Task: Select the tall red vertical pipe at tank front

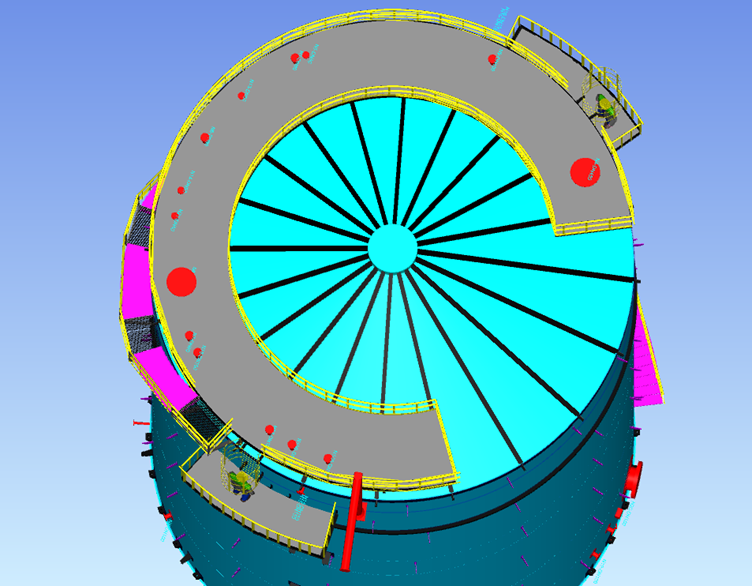Action: (x=353, y=522)
